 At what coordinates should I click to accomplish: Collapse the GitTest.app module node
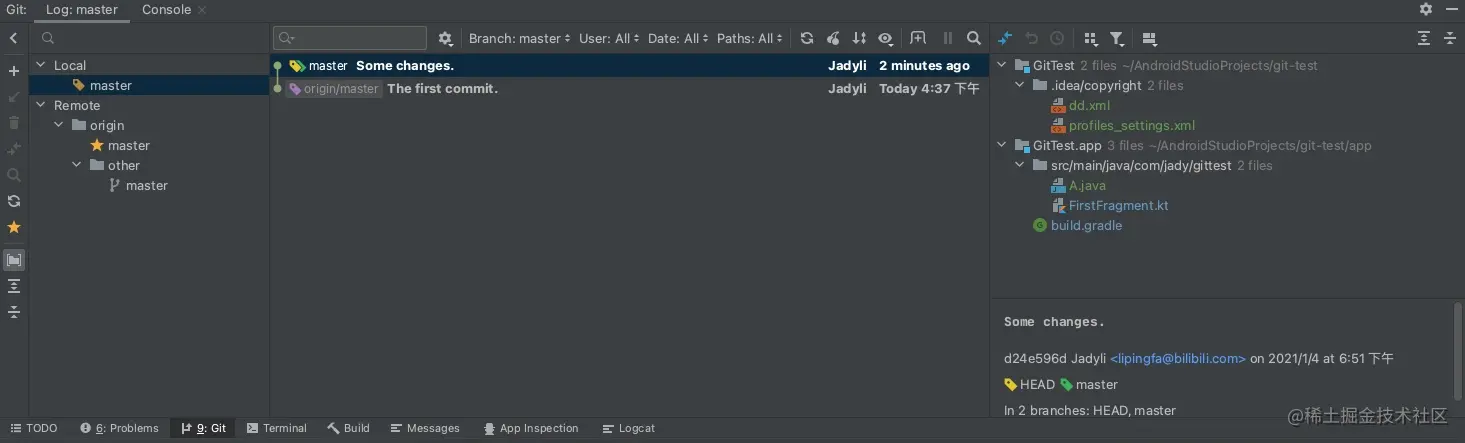tap(1002, 145)
